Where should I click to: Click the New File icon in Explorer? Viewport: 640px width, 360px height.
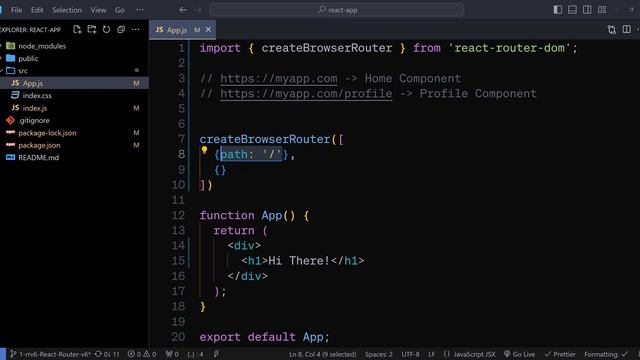(x=77, y=29)
